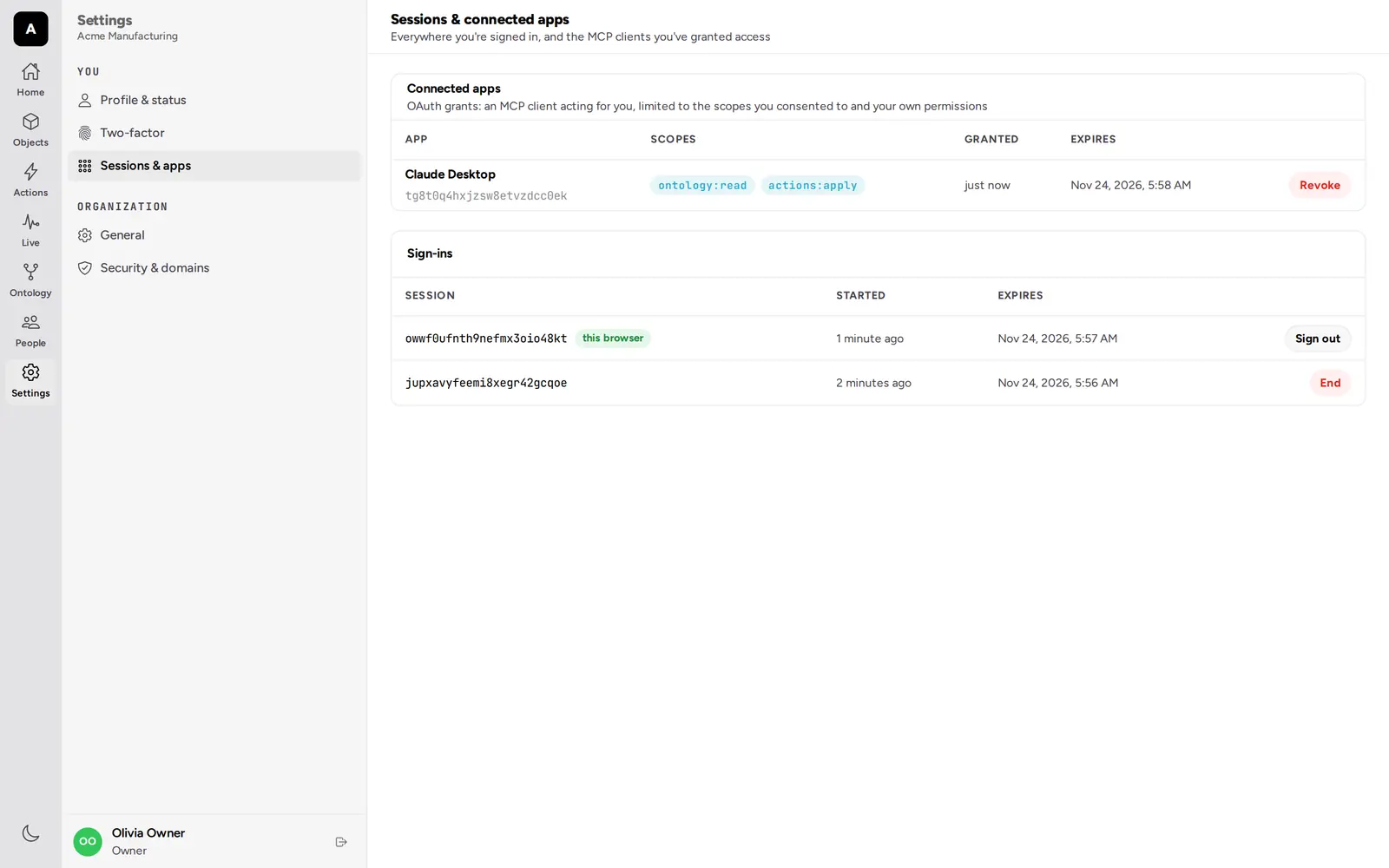
Task: Select Sessions & apps menu item
Action: pyautogui.click(x=214, y=166)
